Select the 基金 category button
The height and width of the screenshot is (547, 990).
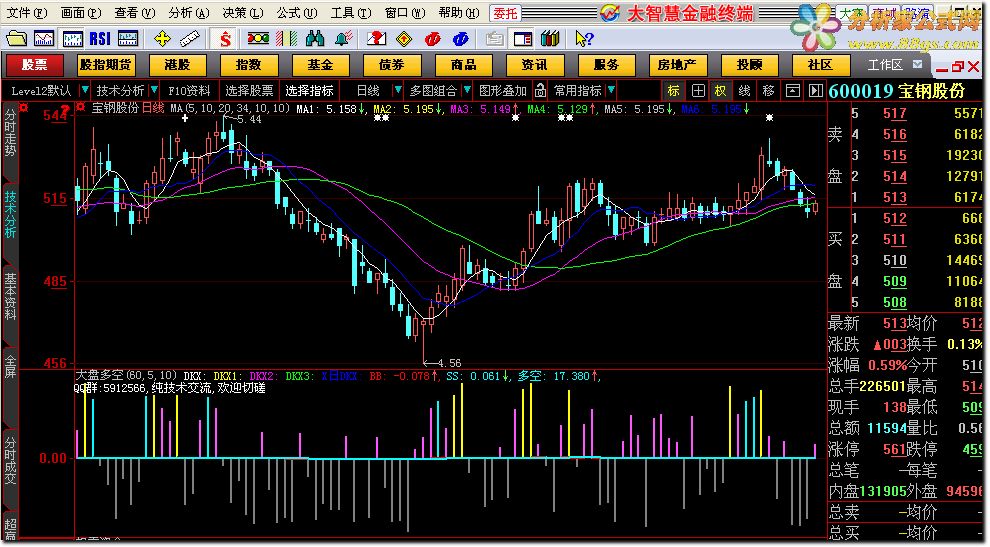320,64
